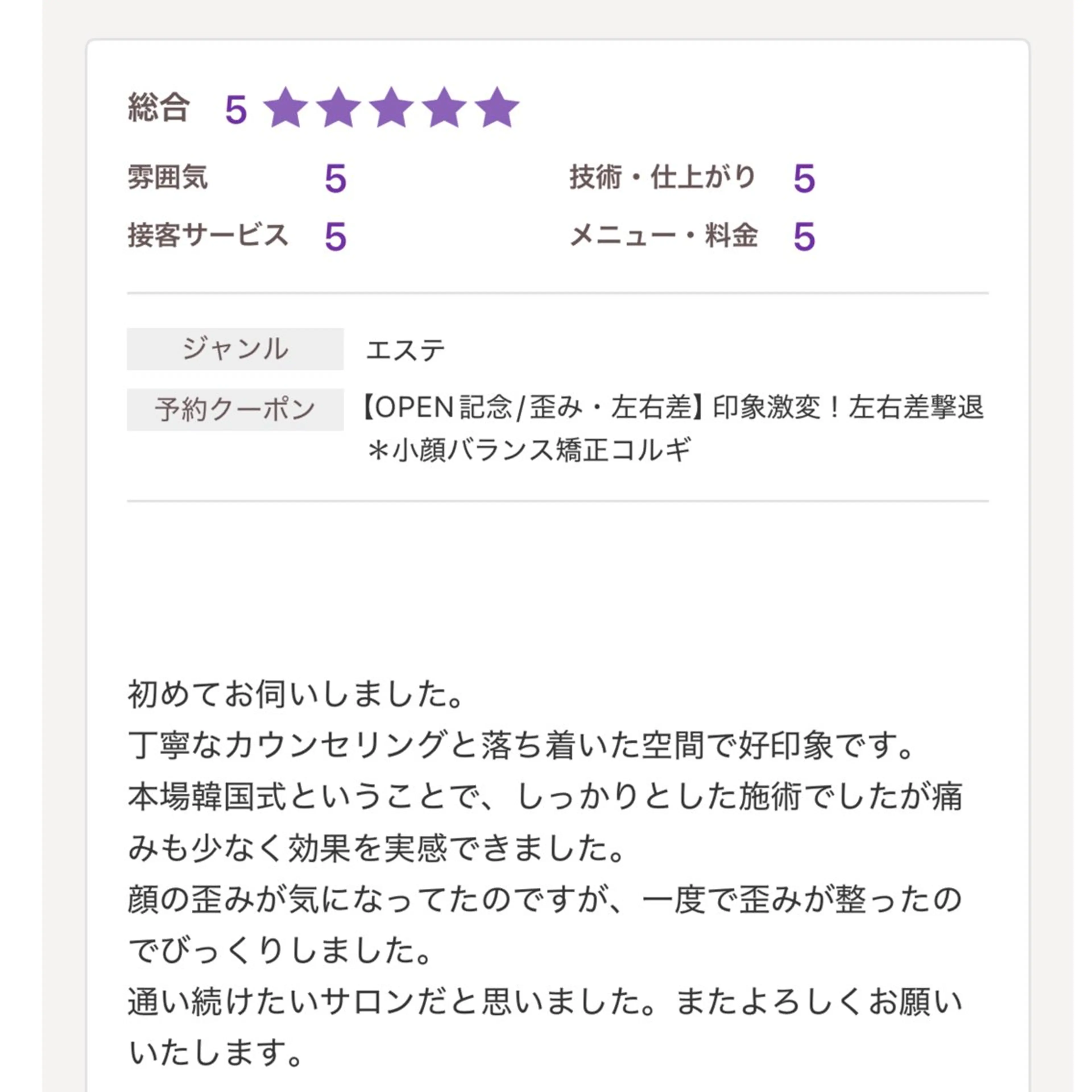1092x1092 pixels.
Task: Click the review line starting 初めてお伺いしました
Action: (x=296, y=694)
